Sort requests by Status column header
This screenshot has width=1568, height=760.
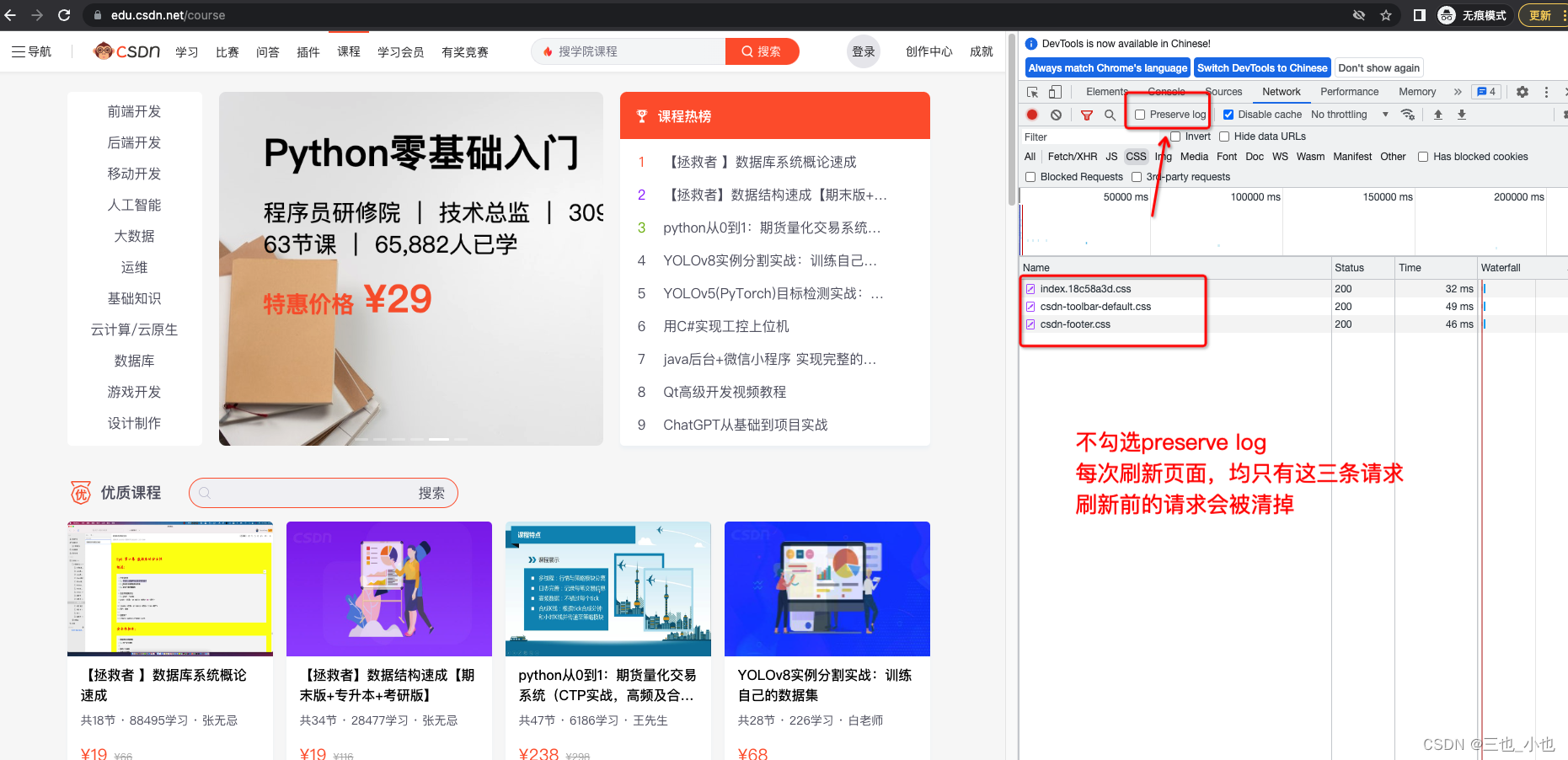pyautogui.click(x=1362, y=268)
